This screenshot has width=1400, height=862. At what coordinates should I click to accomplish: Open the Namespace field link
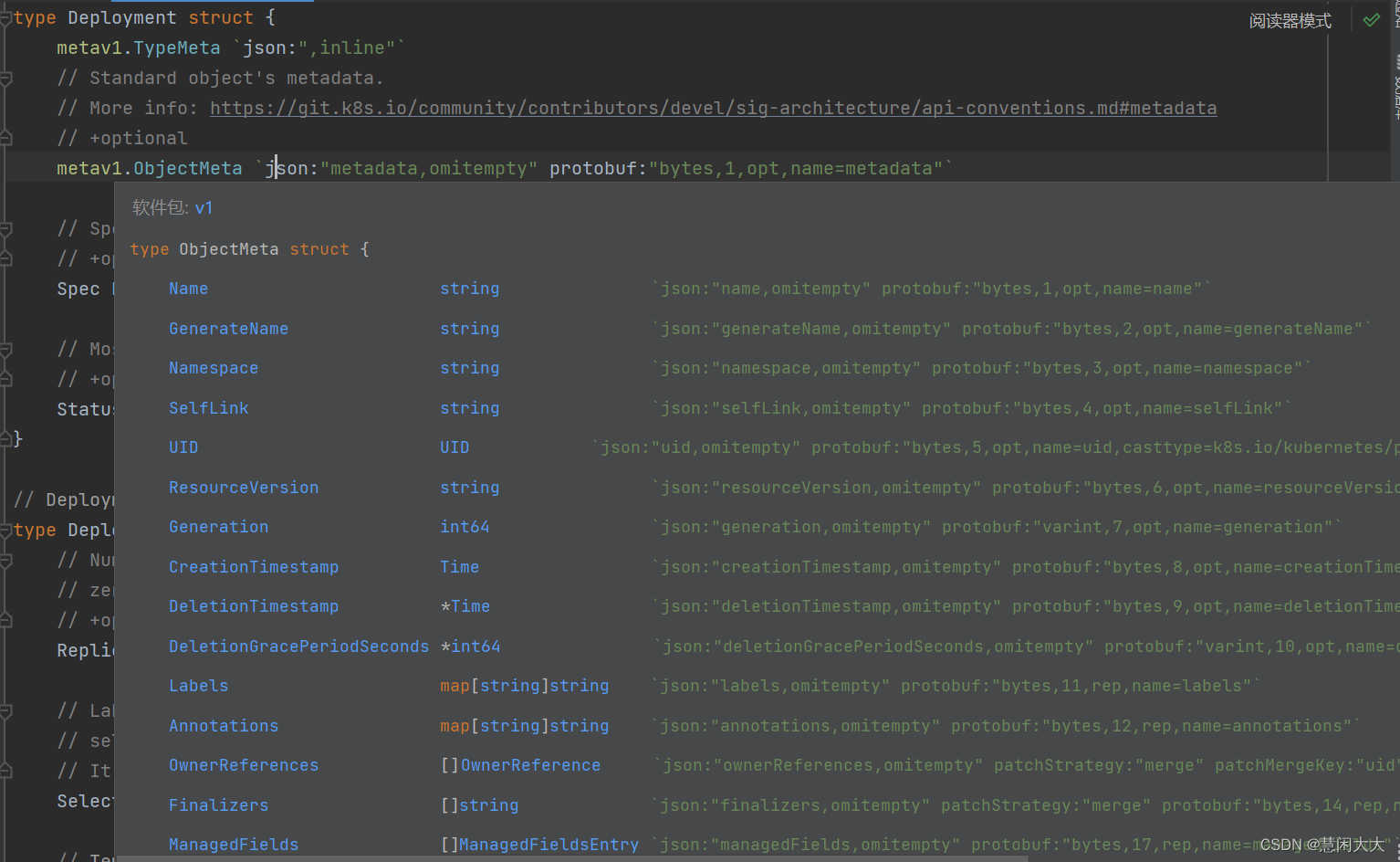214,368
